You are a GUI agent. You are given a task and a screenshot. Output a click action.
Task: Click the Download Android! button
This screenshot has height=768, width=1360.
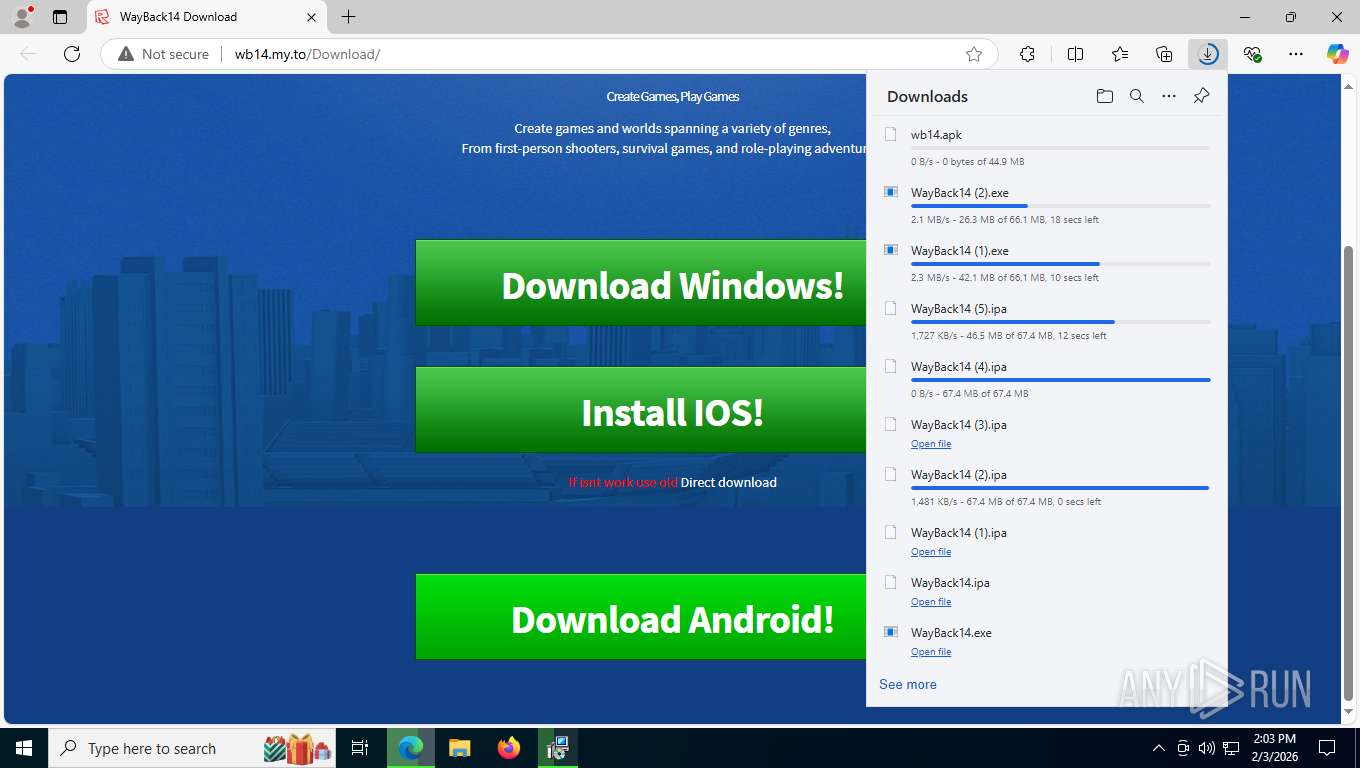point(641,617)
